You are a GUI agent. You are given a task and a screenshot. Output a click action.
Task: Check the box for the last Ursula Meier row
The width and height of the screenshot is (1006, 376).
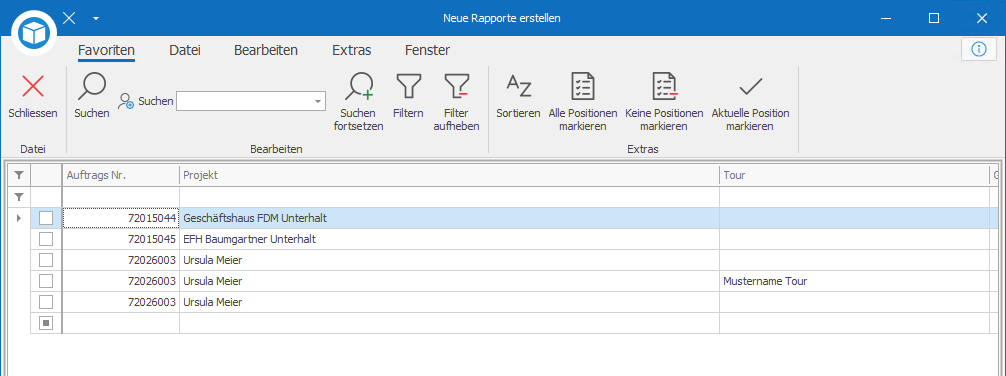coord(46,302)
